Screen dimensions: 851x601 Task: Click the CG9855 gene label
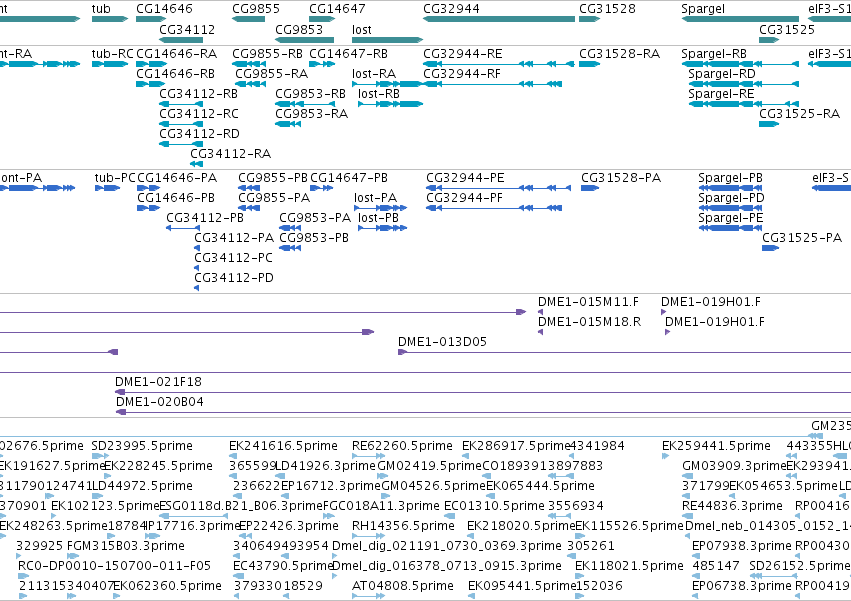(256, 9)
